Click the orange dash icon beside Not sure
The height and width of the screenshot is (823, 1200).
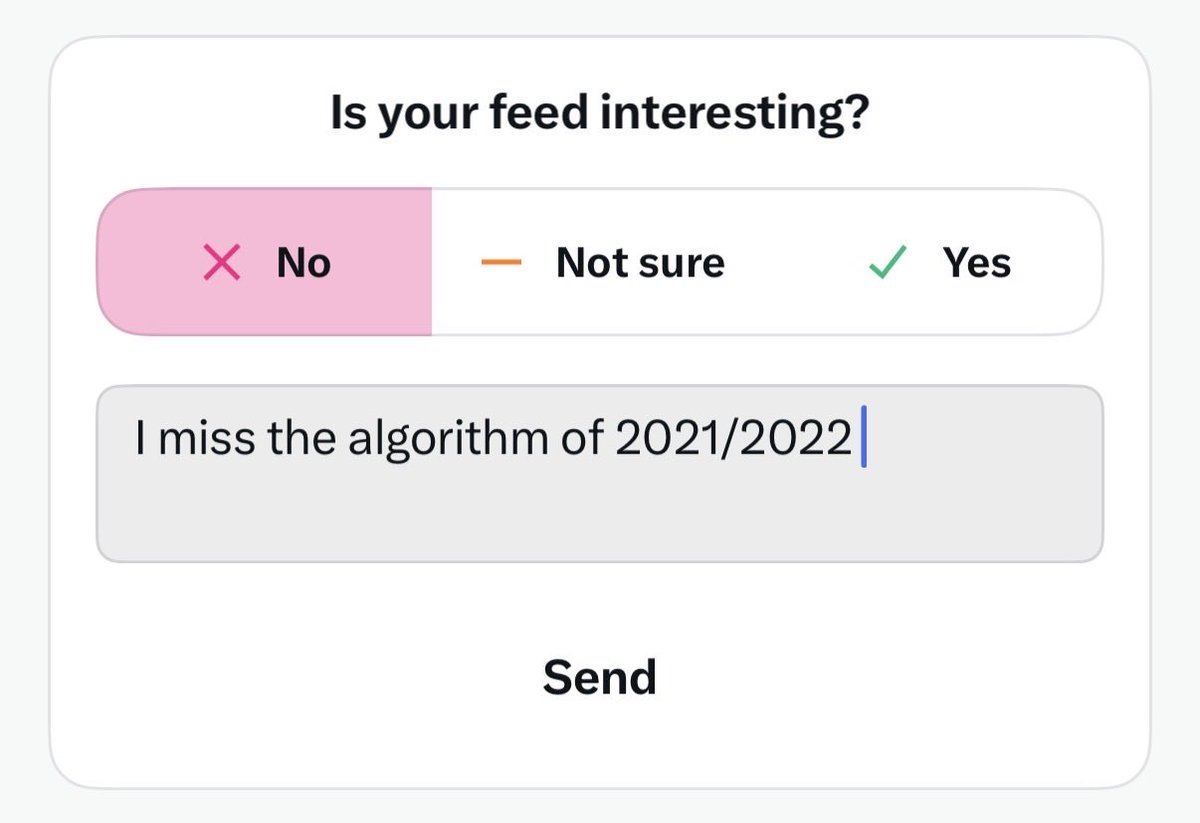[x=501, y=263]
